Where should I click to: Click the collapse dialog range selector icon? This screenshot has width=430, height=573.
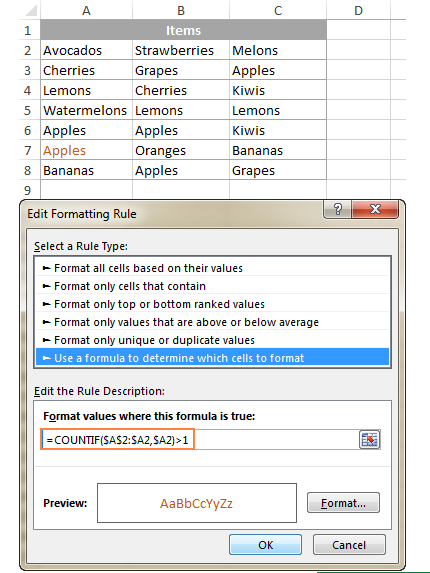(369, 439)
